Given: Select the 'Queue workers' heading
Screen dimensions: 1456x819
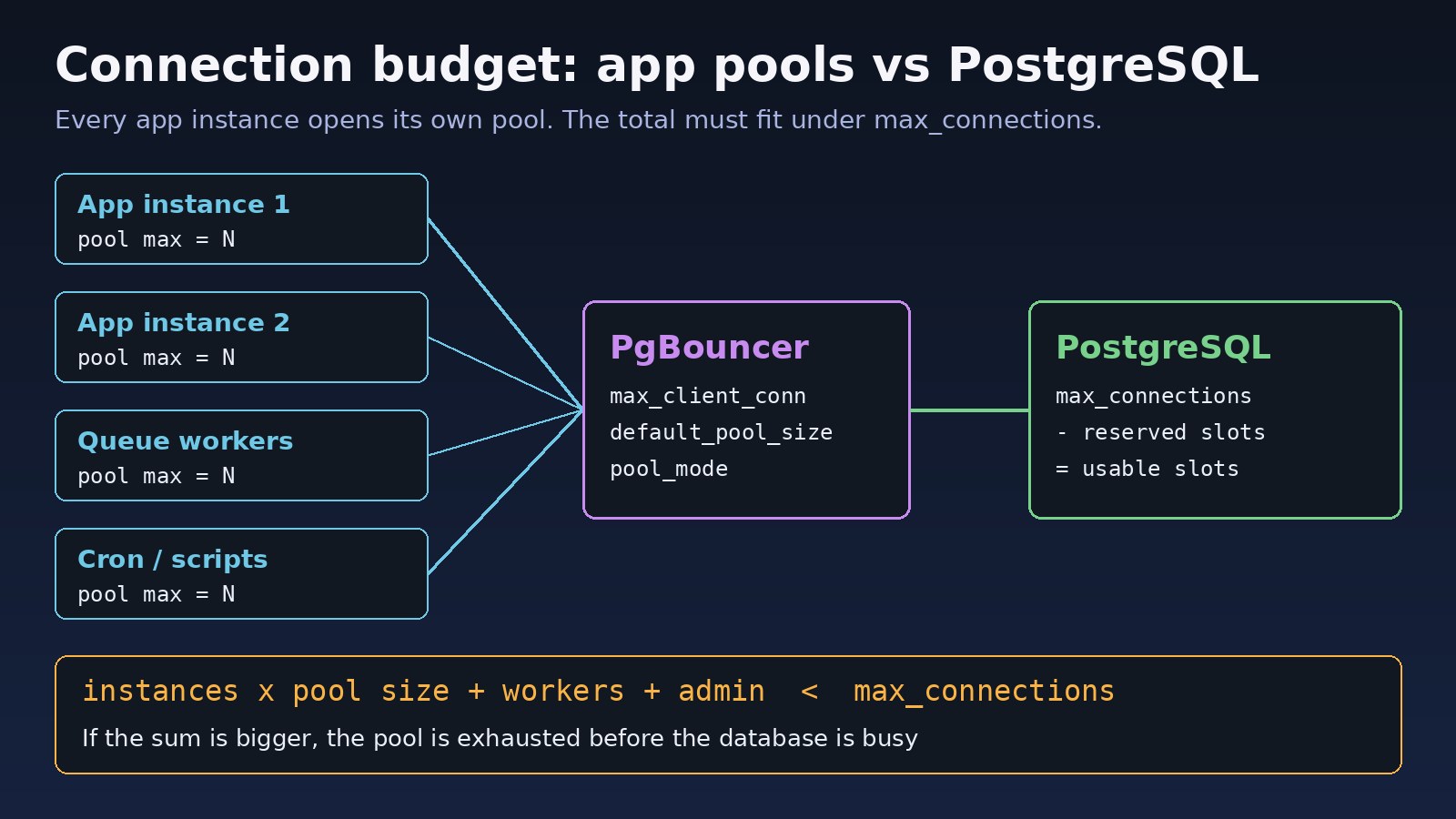Looking at the screenshot, I should click(x=186, y=441).
